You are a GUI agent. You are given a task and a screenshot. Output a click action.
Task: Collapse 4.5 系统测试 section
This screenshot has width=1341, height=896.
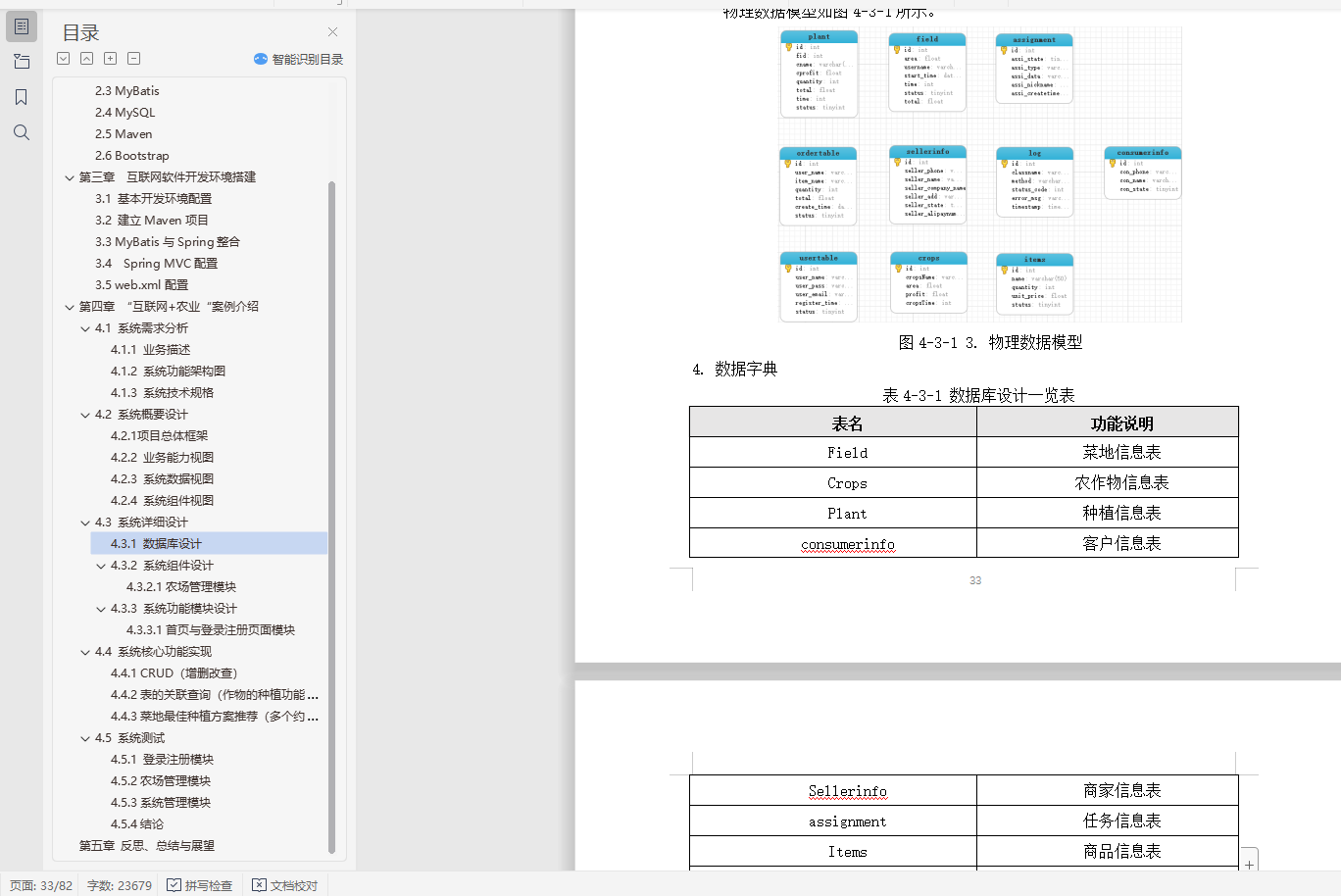point(85,738)
